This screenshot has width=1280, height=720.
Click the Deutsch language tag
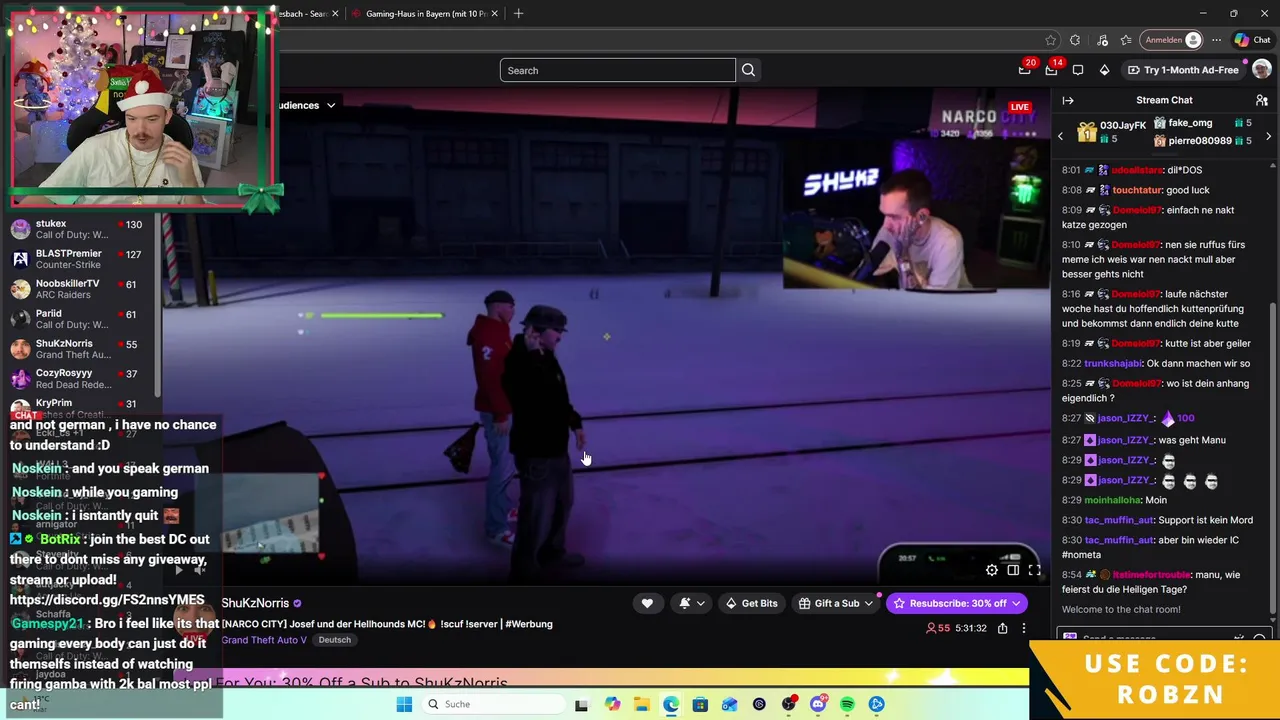(x=335, y=640)
